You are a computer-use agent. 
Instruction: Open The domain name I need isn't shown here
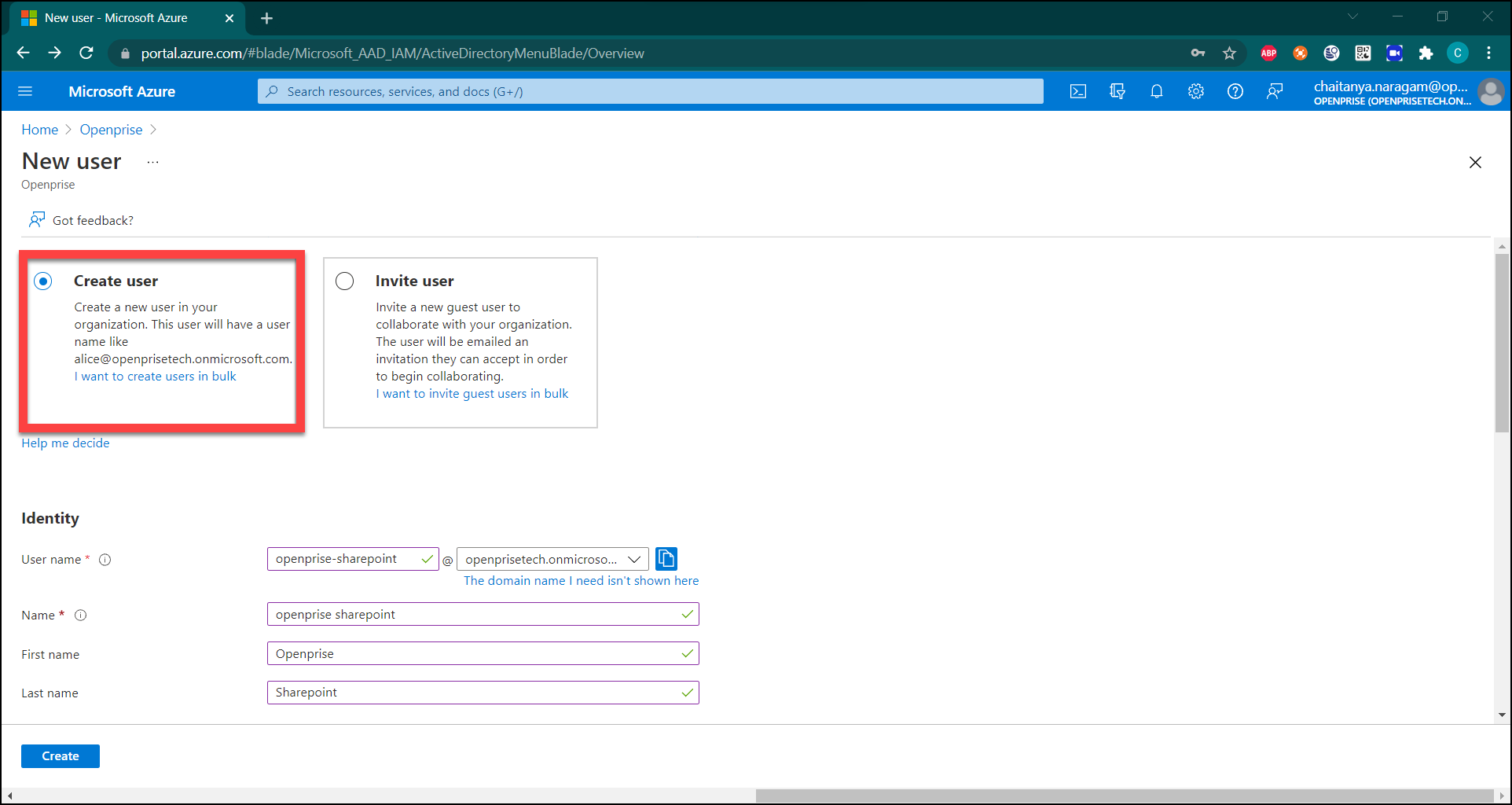coord(581,581)
